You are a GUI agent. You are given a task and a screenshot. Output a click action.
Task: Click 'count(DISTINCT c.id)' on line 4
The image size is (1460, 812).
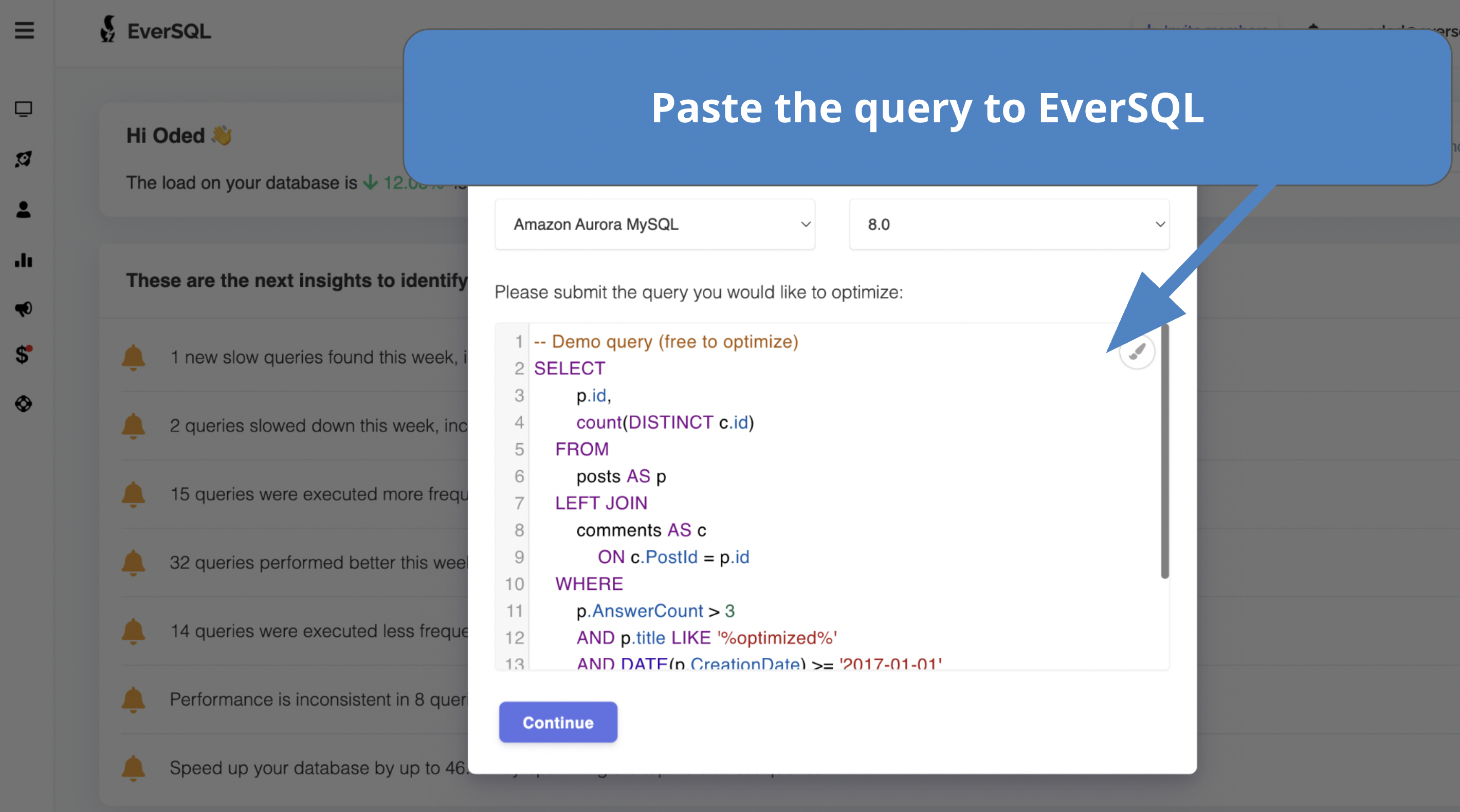pos(665,422)
